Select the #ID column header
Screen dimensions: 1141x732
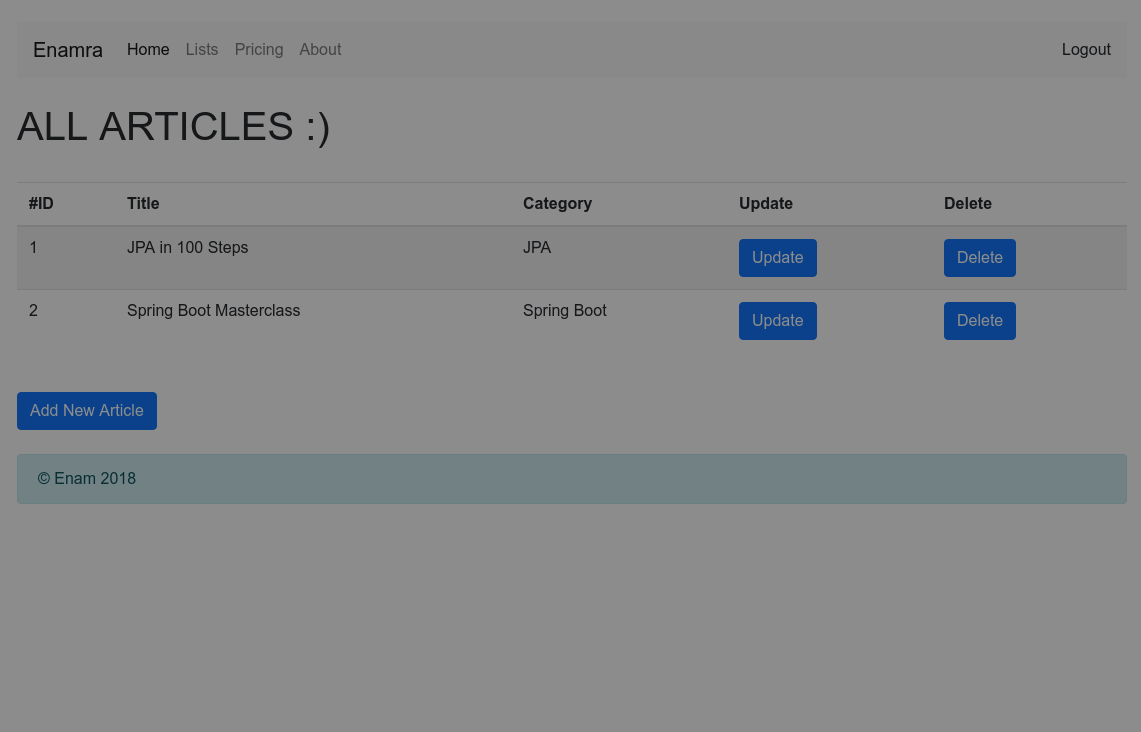(x=41, y=204)
